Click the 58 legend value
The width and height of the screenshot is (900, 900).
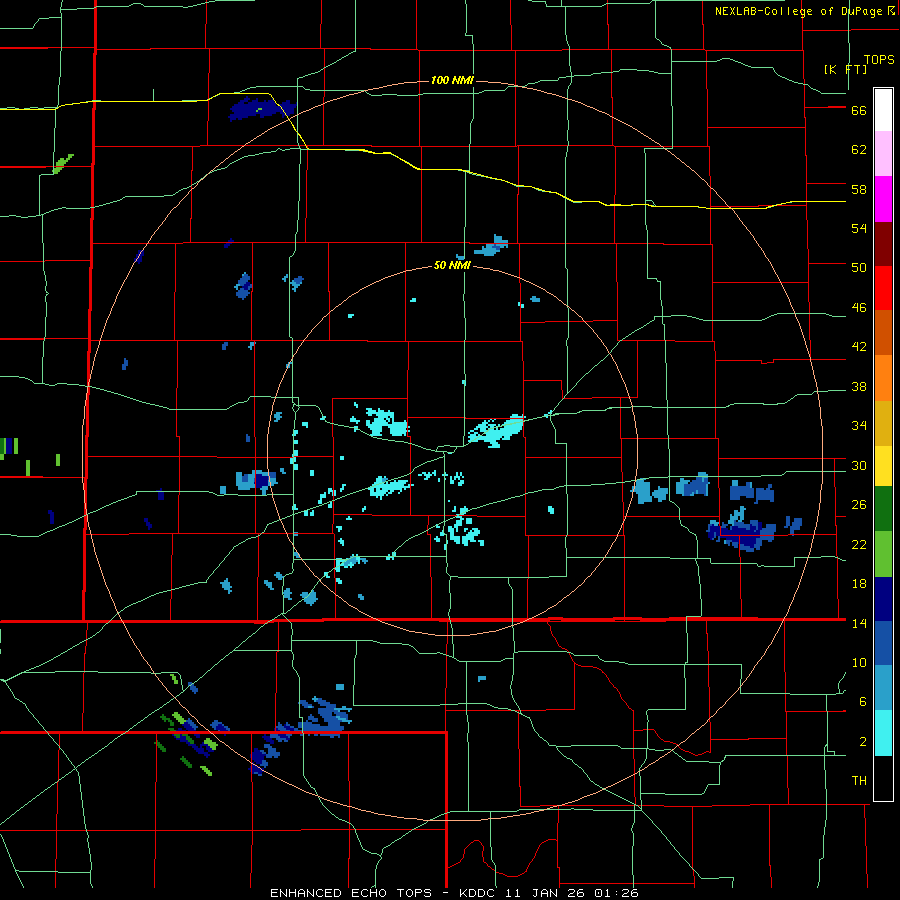pos(859,189)
